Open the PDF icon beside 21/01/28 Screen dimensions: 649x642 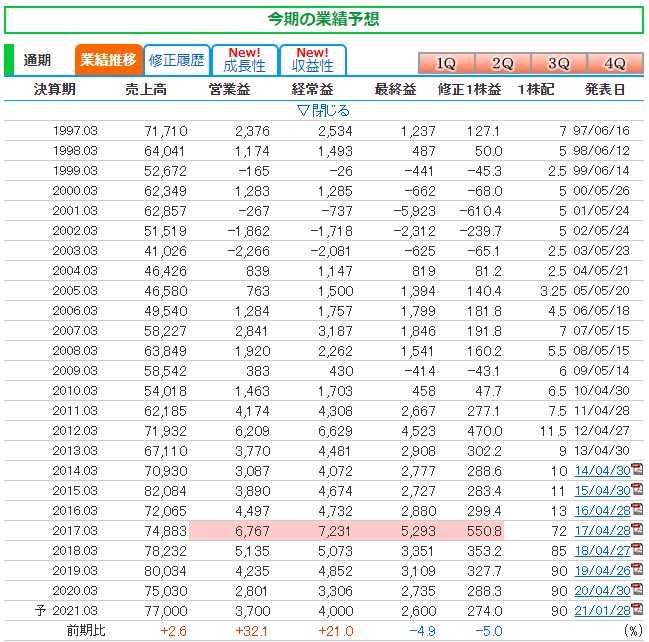(x=636, y=610)
